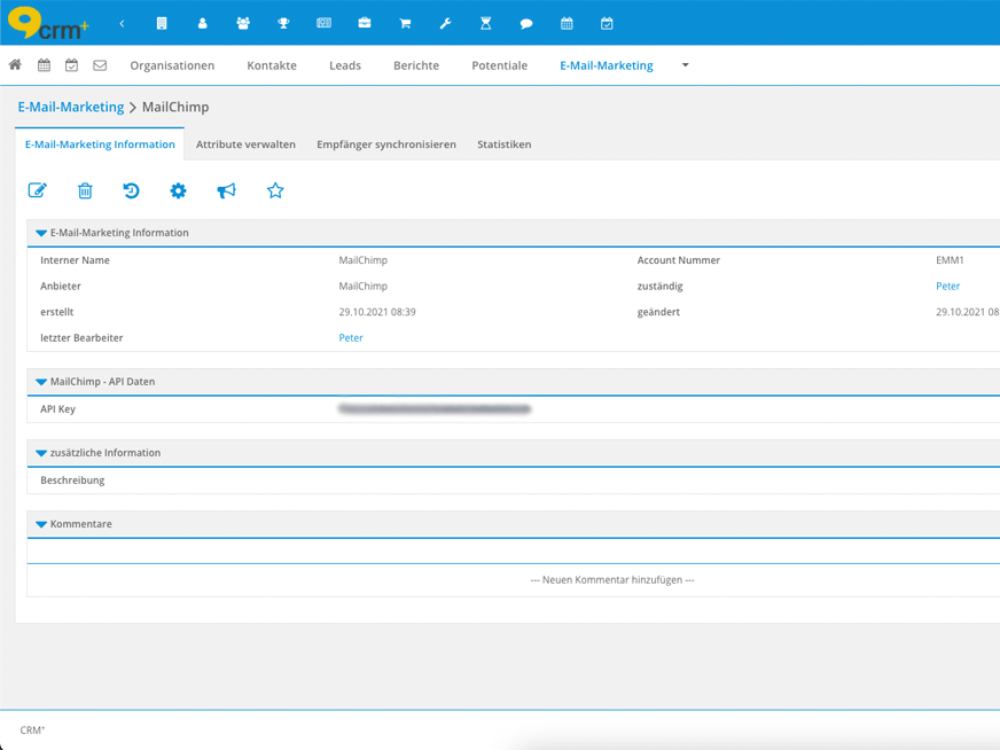
Task: Mark MailChimp as favorite with the star
Action: pyautogui.click(x=275, y=191)
